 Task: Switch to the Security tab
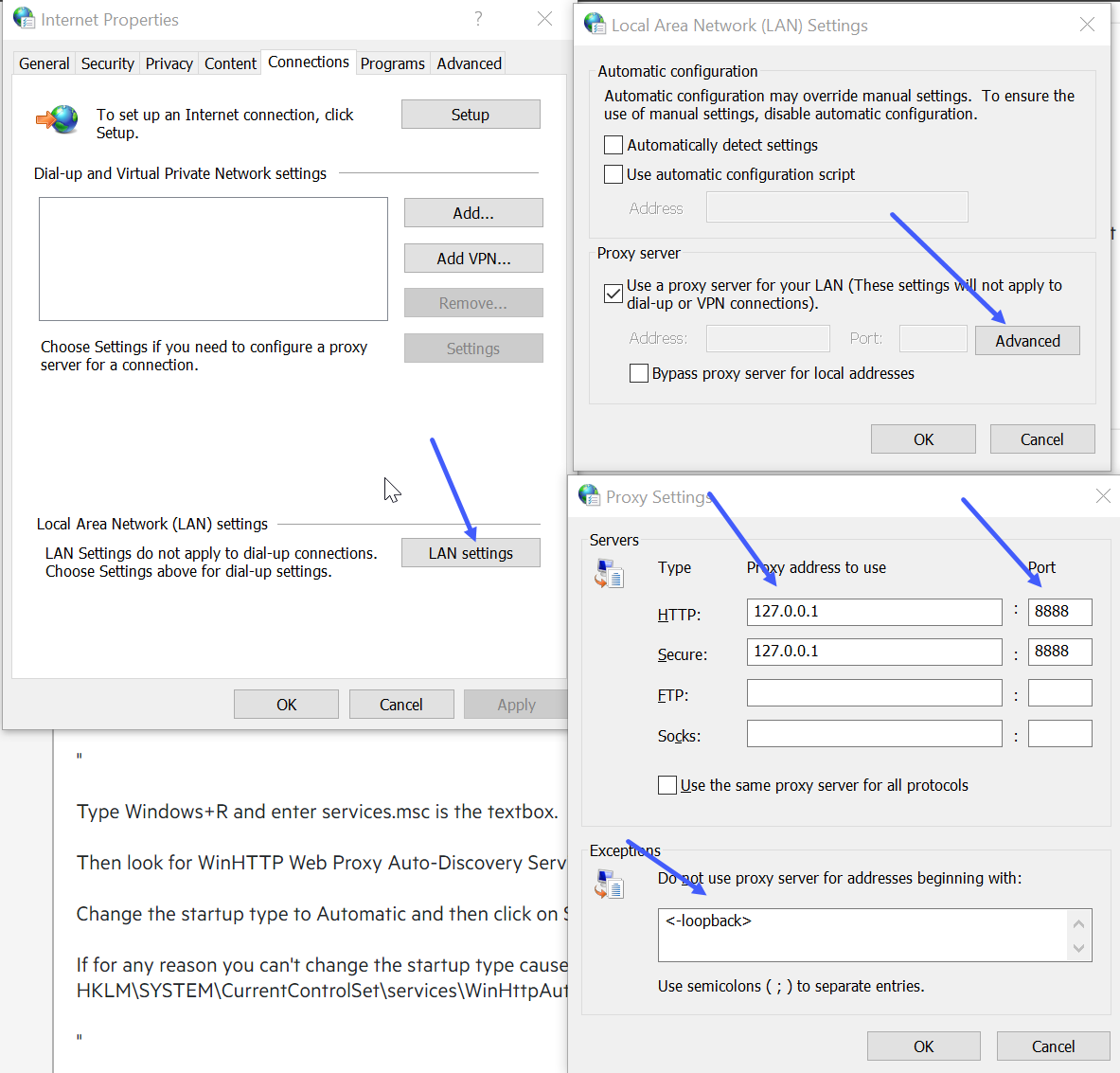(x=107, y=63)
